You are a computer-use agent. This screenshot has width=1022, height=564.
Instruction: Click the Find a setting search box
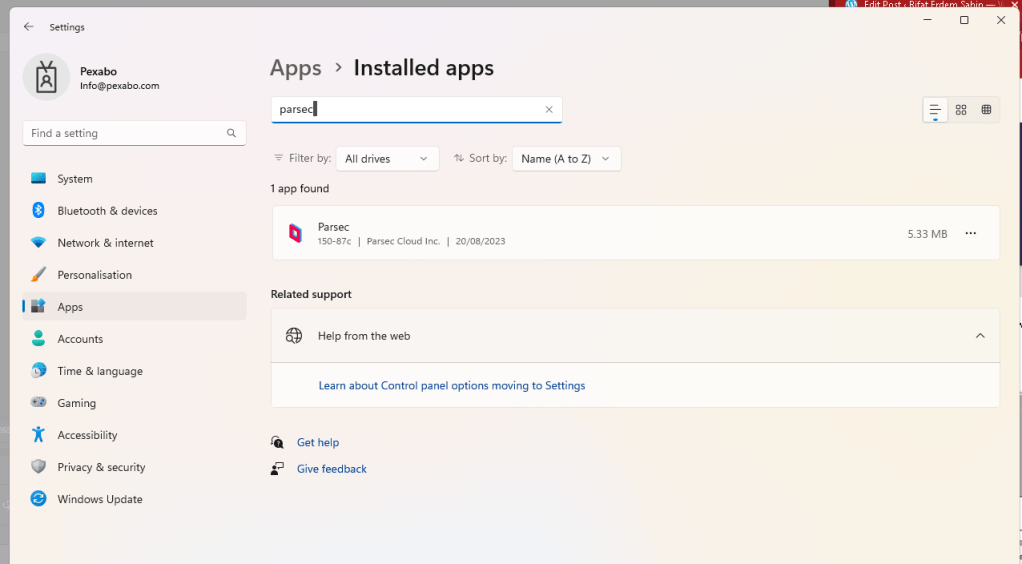click(134, 133)
